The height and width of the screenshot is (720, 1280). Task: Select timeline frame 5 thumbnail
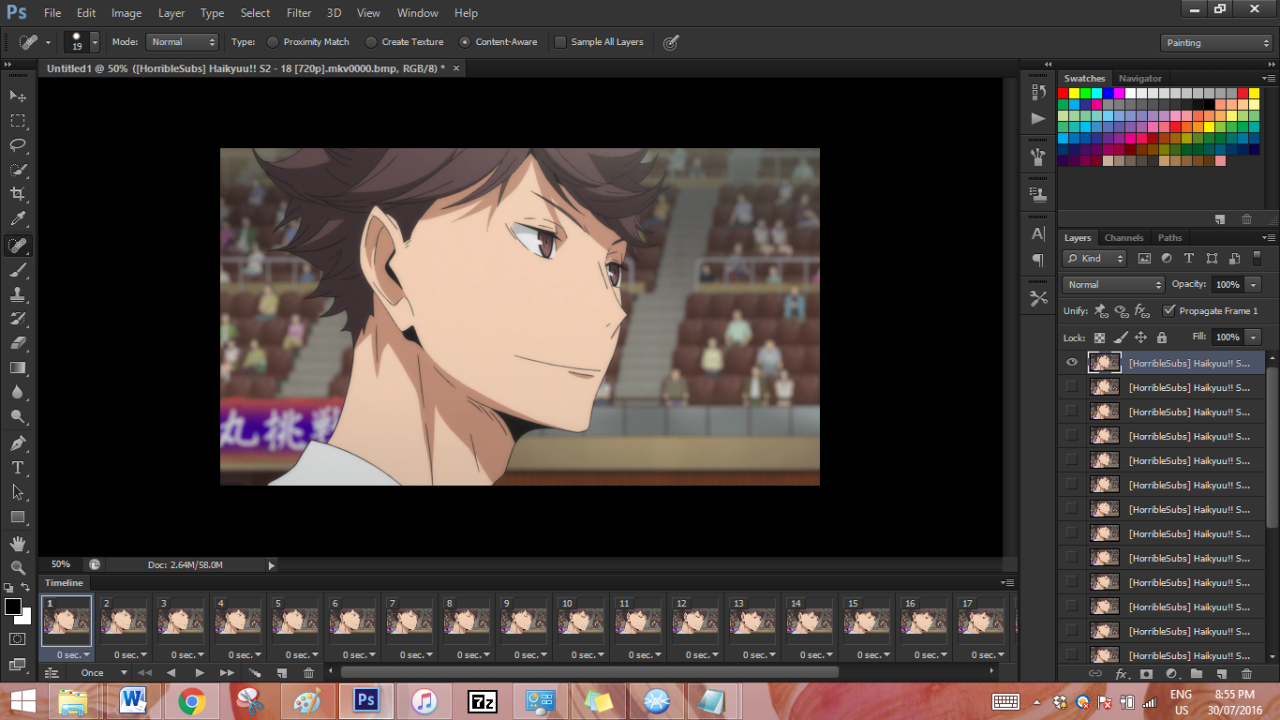(295, 621)
